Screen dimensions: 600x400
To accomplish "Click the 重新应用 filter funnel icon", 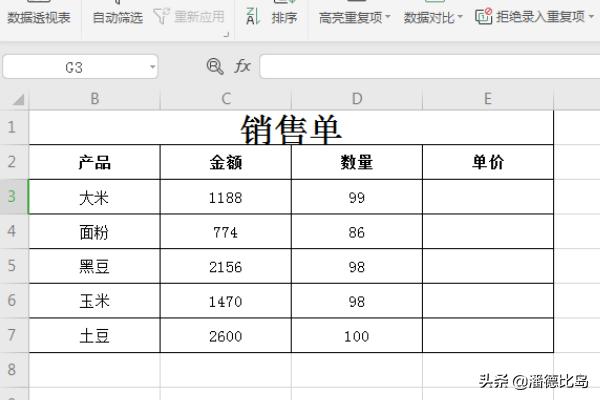I will [x=162, y=16].
